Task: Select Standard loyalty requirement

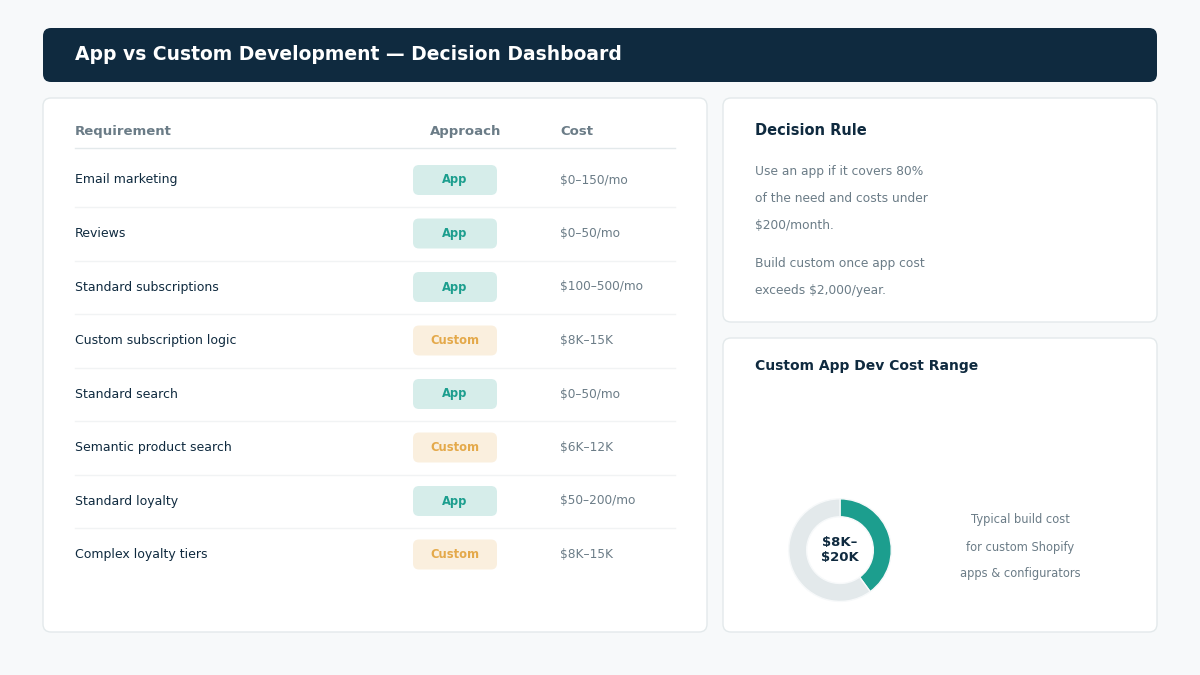Action: click(126, 501)
